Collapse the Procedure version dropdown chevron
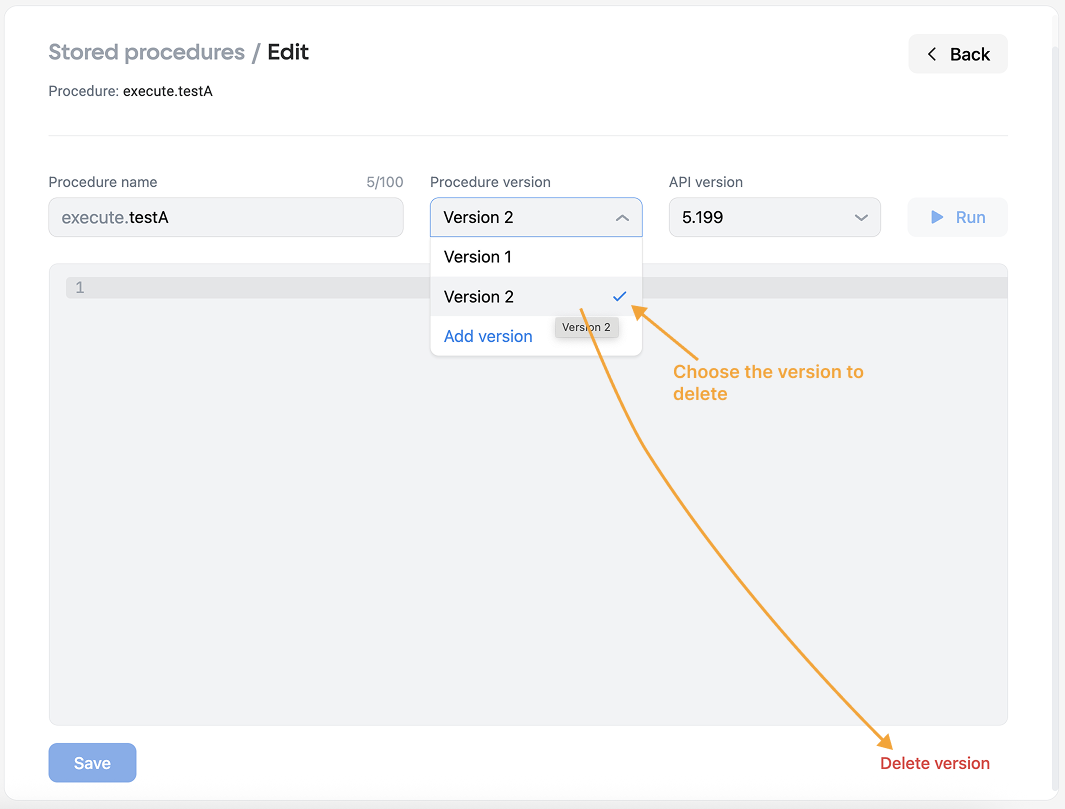1065x809 pixels. coord(622,218)
